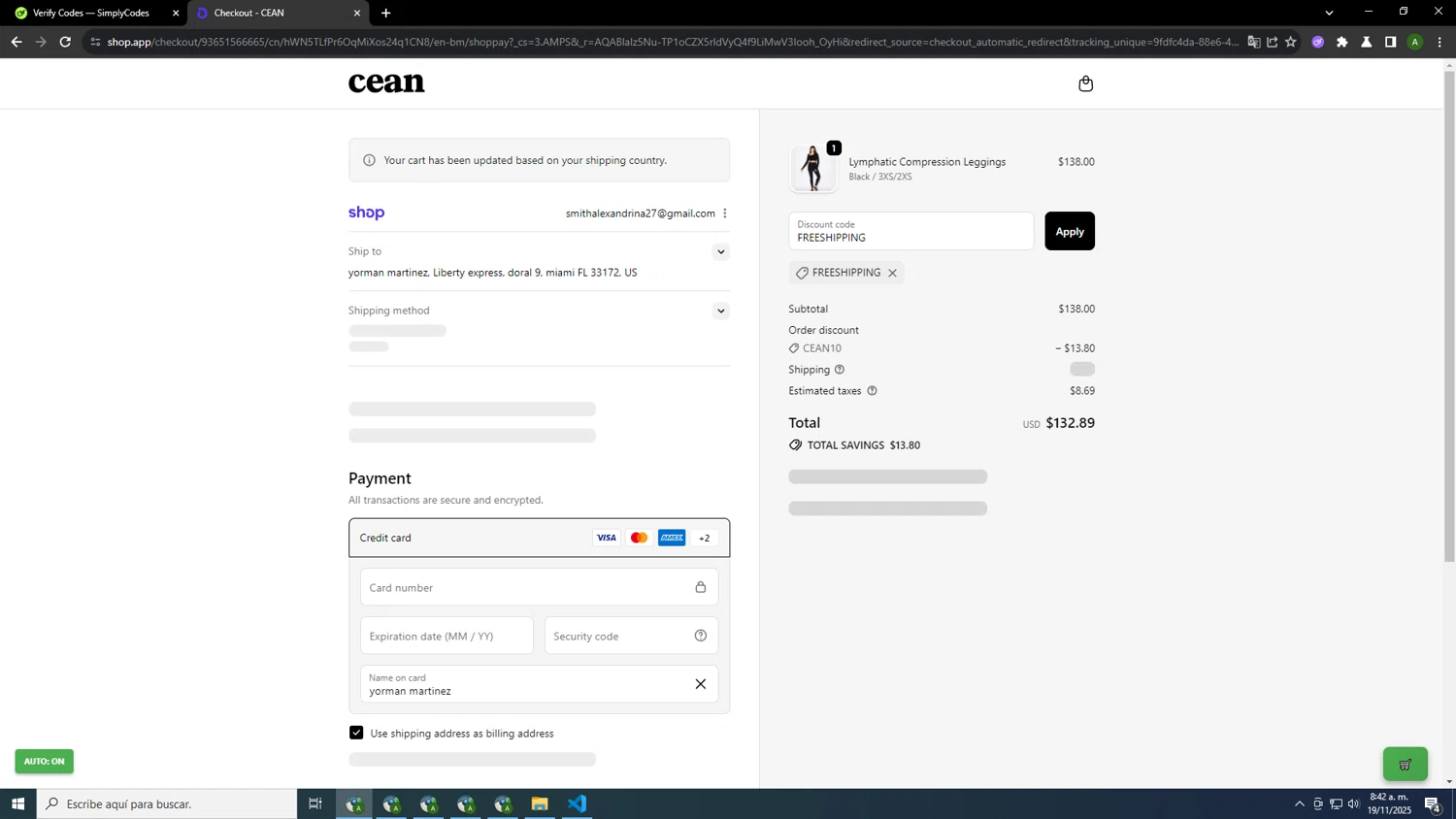Click the TOTAL SAVINGS $13.80 text
This screenshot has width=1456, height=819.
pos(864,445)
